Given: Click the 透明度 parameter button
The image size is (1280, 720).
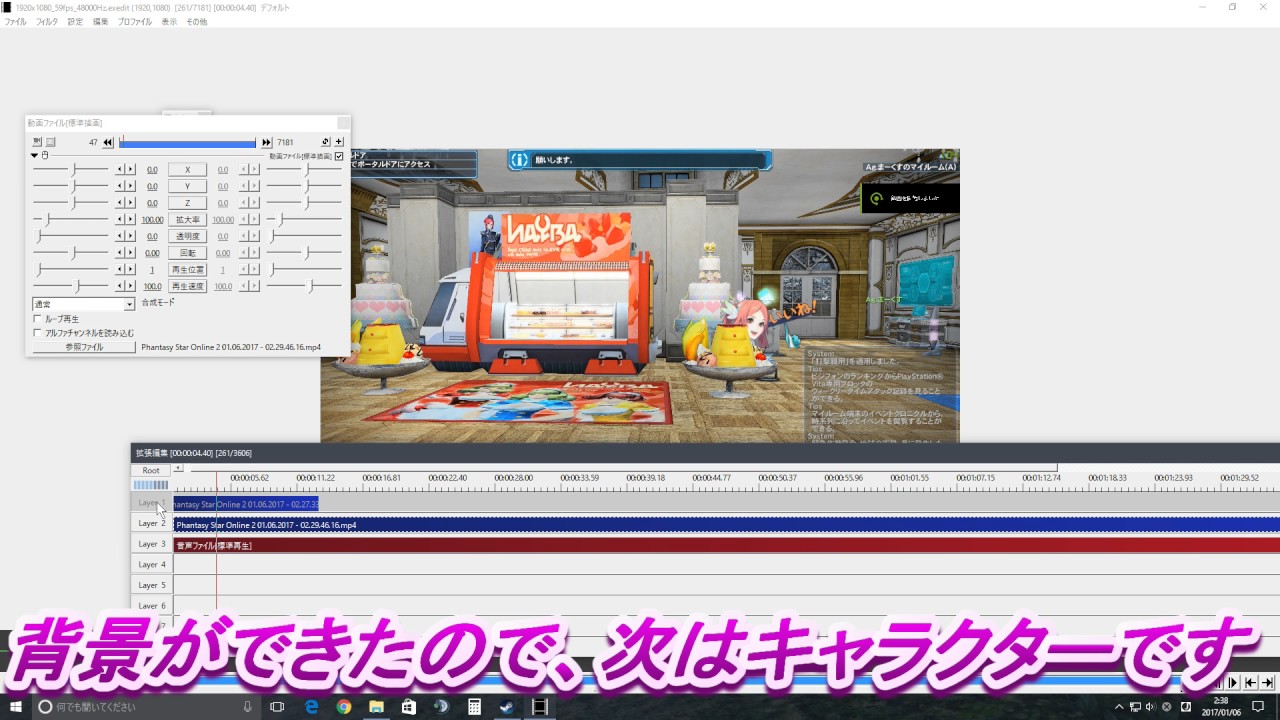Looking at the screenshot, I should (x=187, y=236).
